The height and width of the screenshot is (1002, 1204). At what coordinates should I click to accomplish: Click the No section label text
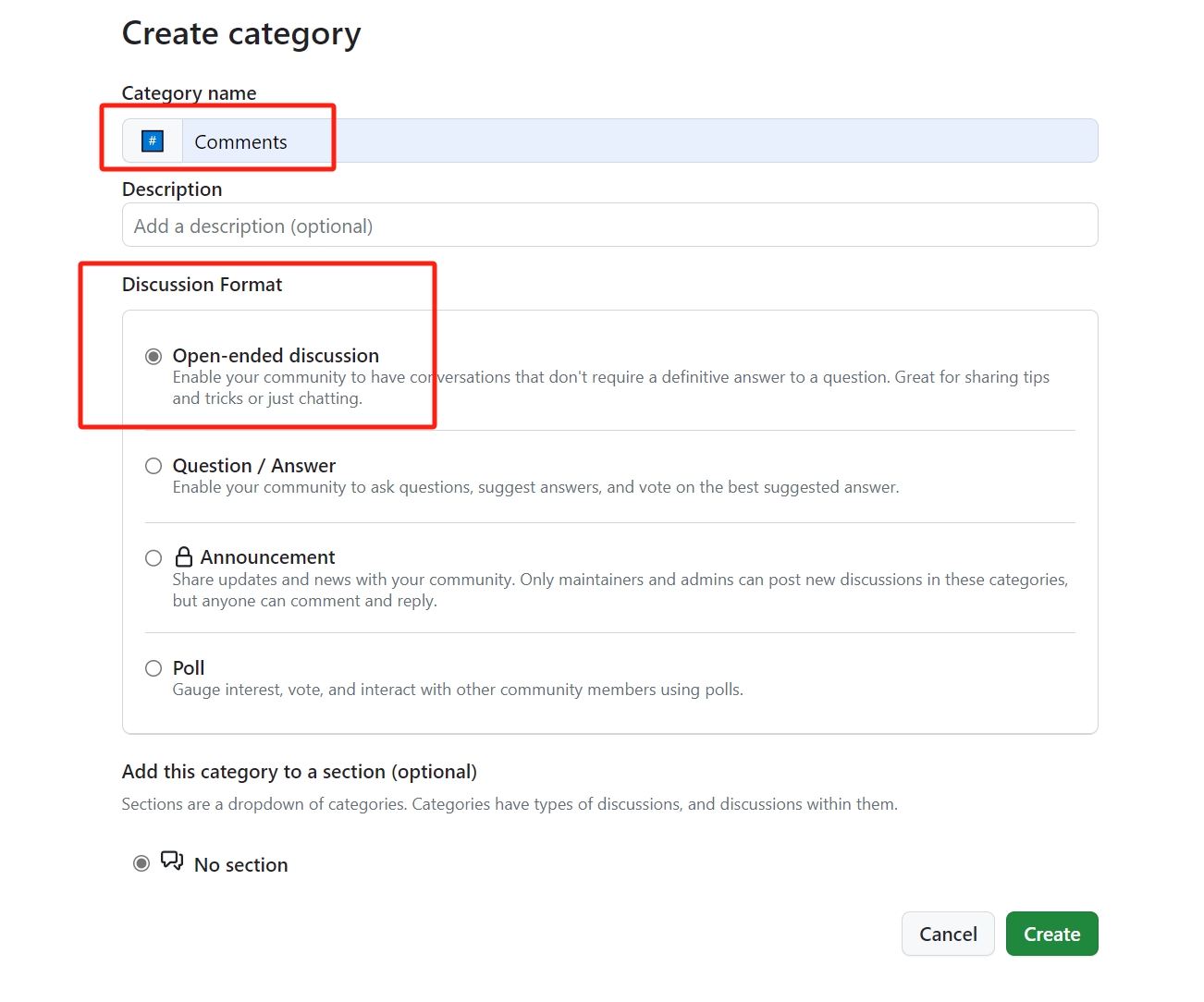(x=240, y=865)
